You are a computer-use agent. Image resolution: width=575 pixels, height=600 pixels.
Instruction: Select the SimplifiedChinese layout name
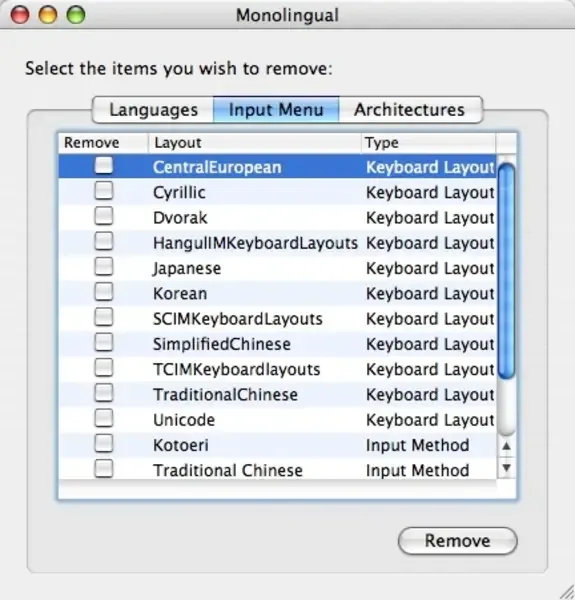click(x=222, y=344)
